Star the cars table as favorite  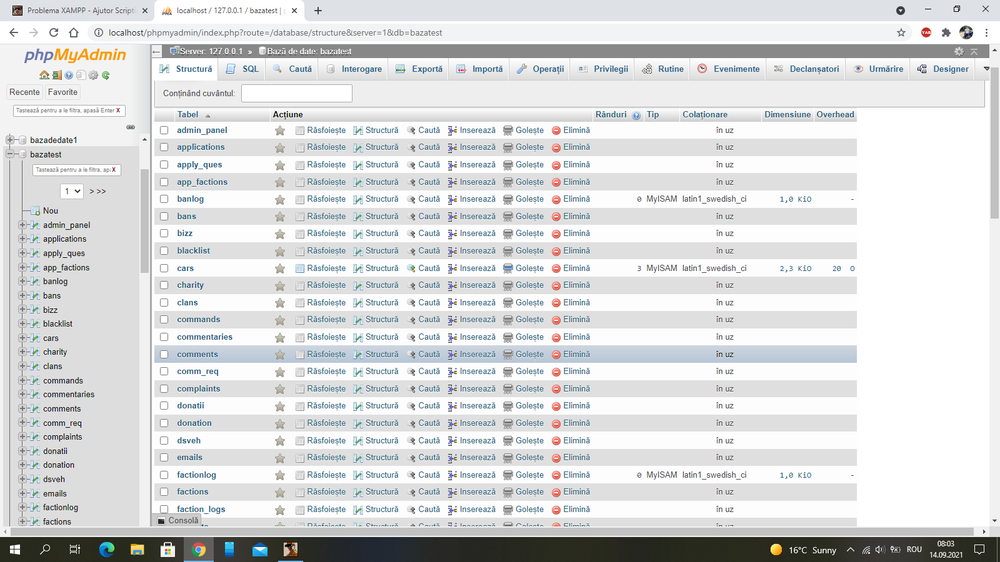pyautogui.click(x=279, y=269)
